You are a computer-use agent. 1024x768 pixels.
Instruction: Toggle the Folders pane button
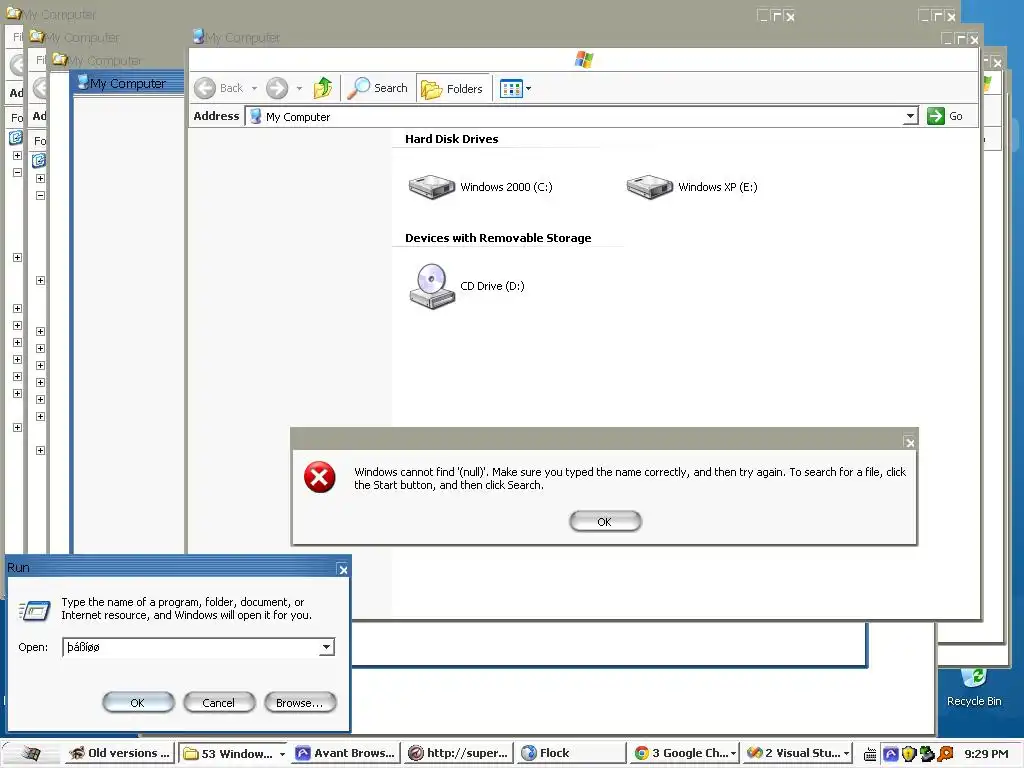click(x=452, y=88)
